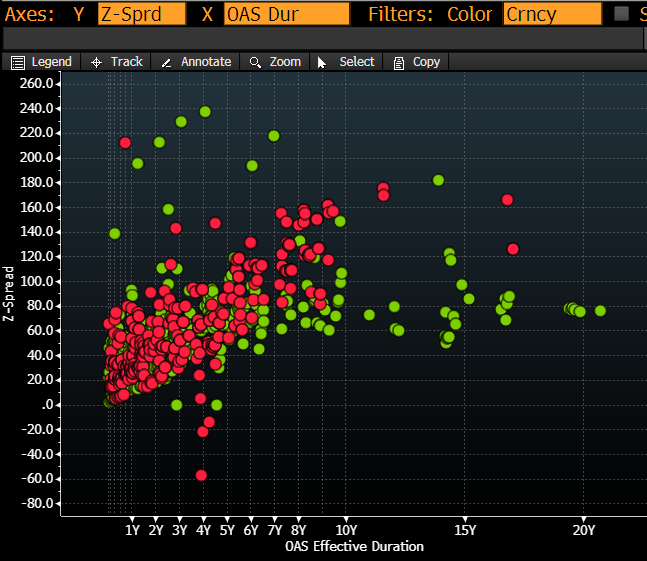This screenshot has height=561, width=647.
Task: Click the red dot near 210 spread
Action: (125, 143)
